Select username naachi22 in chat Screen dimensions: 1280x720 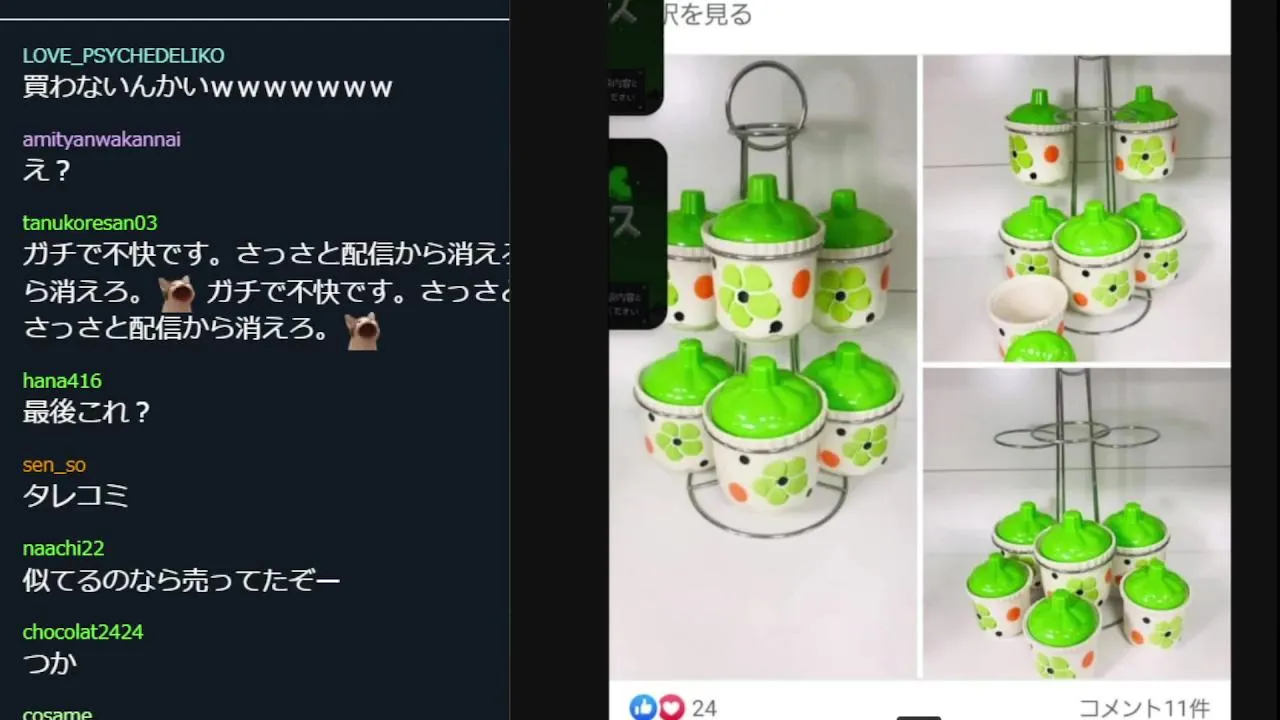64,548
